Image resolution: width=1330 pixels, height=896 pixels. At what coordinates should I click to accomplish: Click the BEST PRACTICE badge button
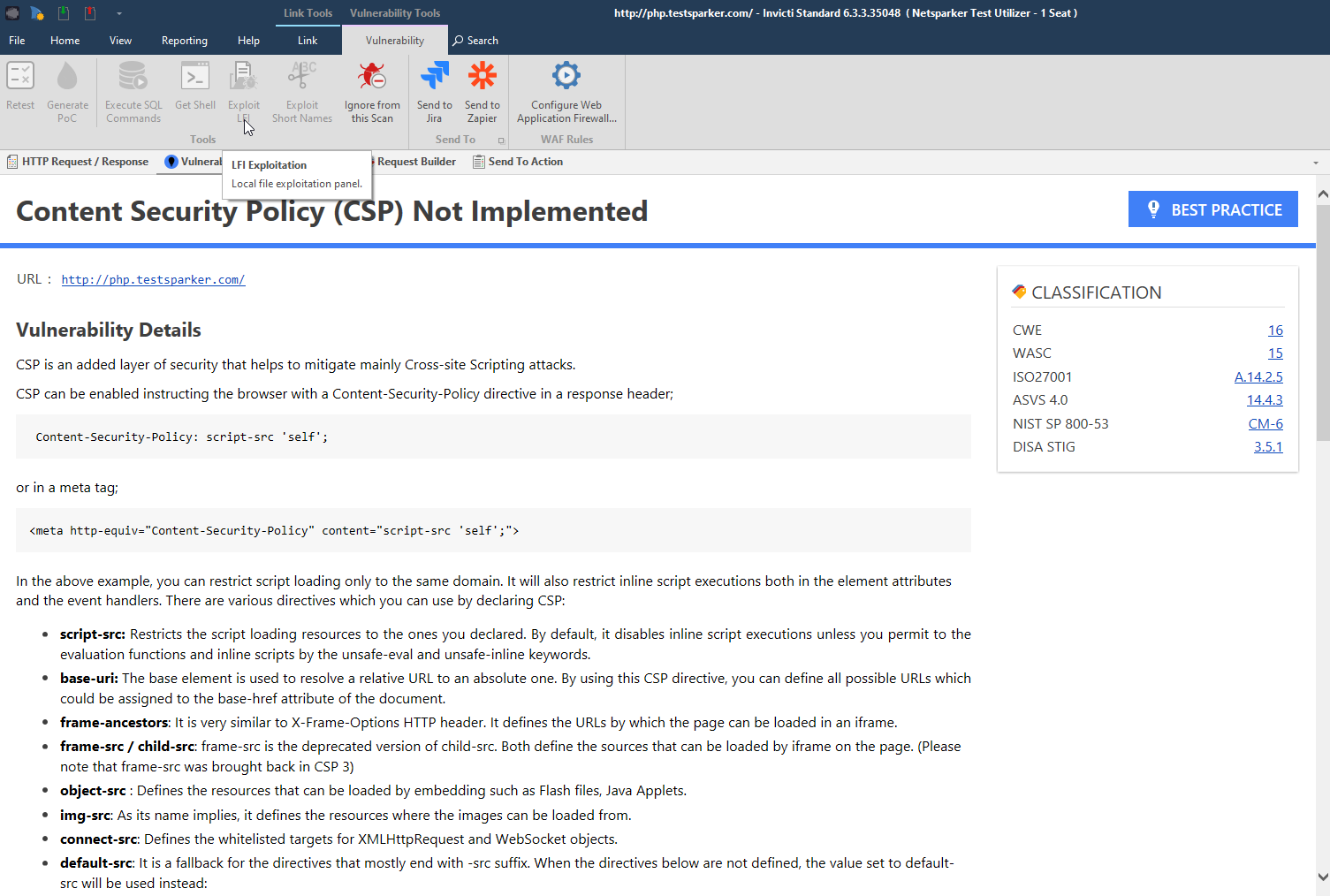[x=1212, y=209]
